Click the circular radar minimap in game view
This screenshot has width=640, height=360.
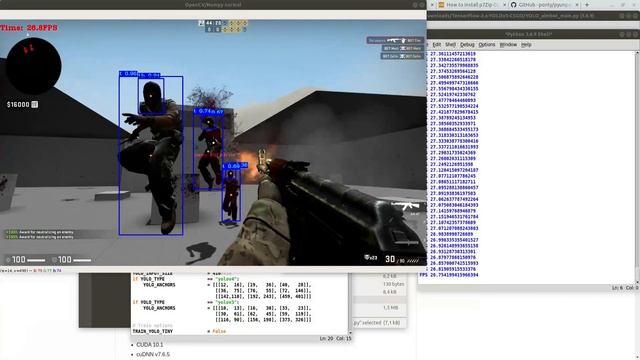coord(33,66)
